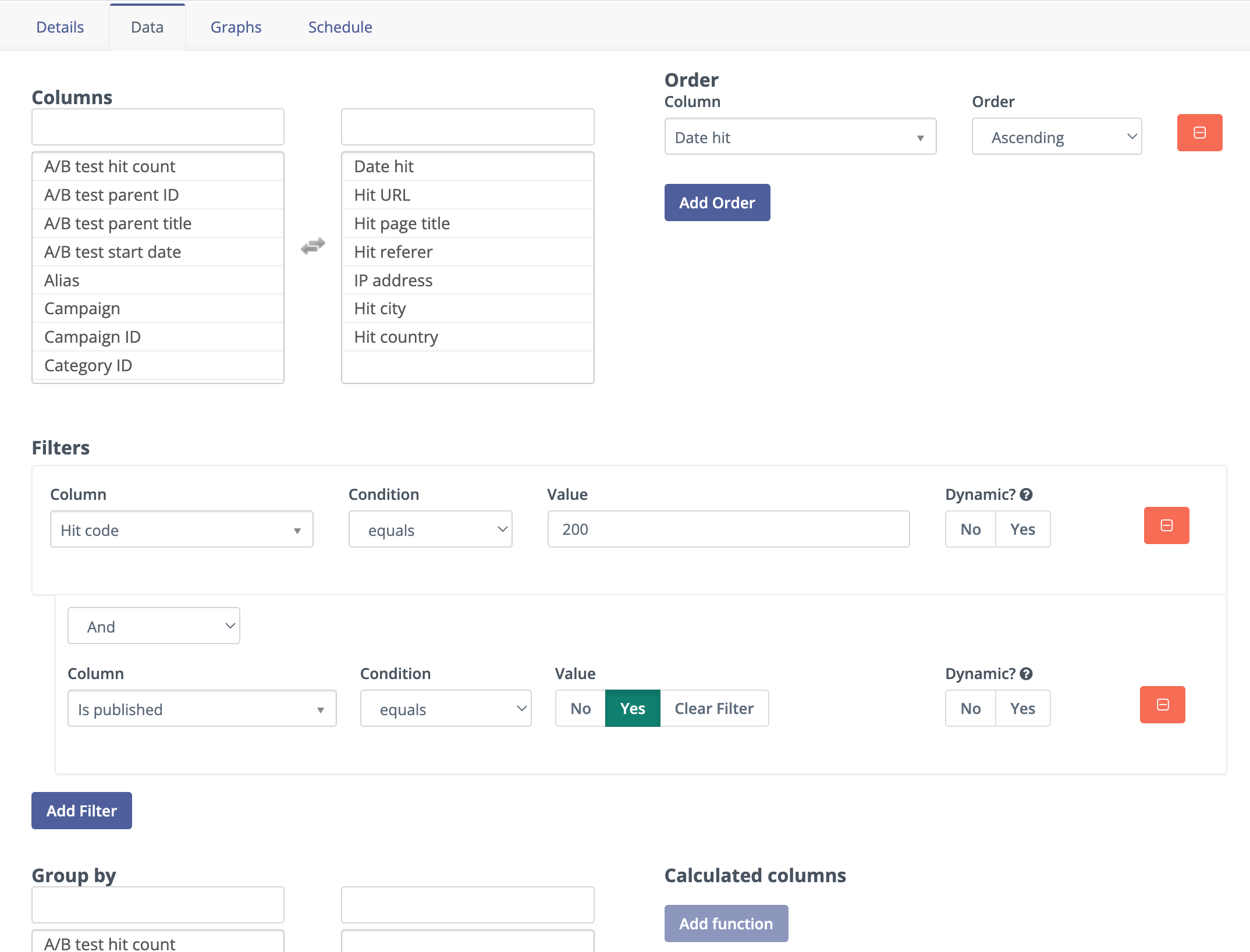
Task: Open the equals condition dropdown for Is published
Action: (445, 709)
